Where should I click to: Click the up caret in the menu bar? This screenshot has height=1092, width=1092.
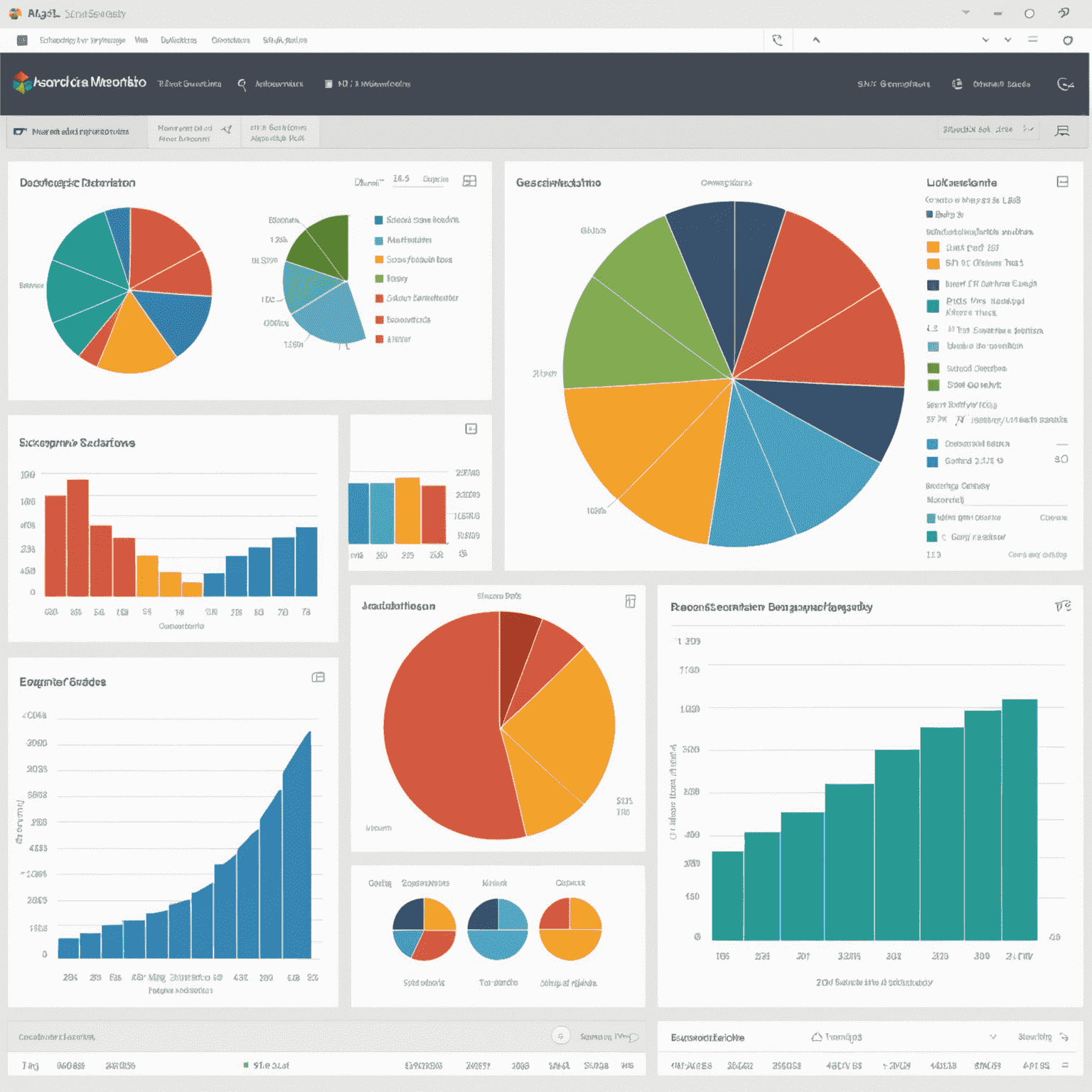click(x=816, y=40)
